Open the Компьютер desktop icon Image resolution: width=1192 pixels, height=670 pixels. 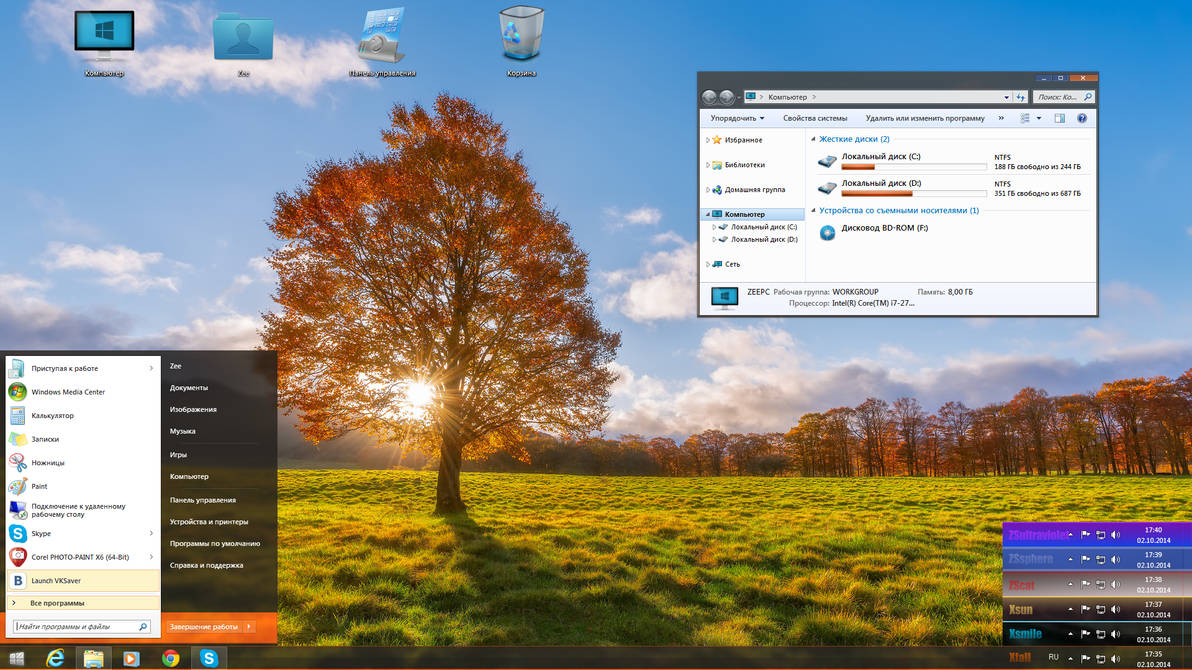tap(104, 42)
